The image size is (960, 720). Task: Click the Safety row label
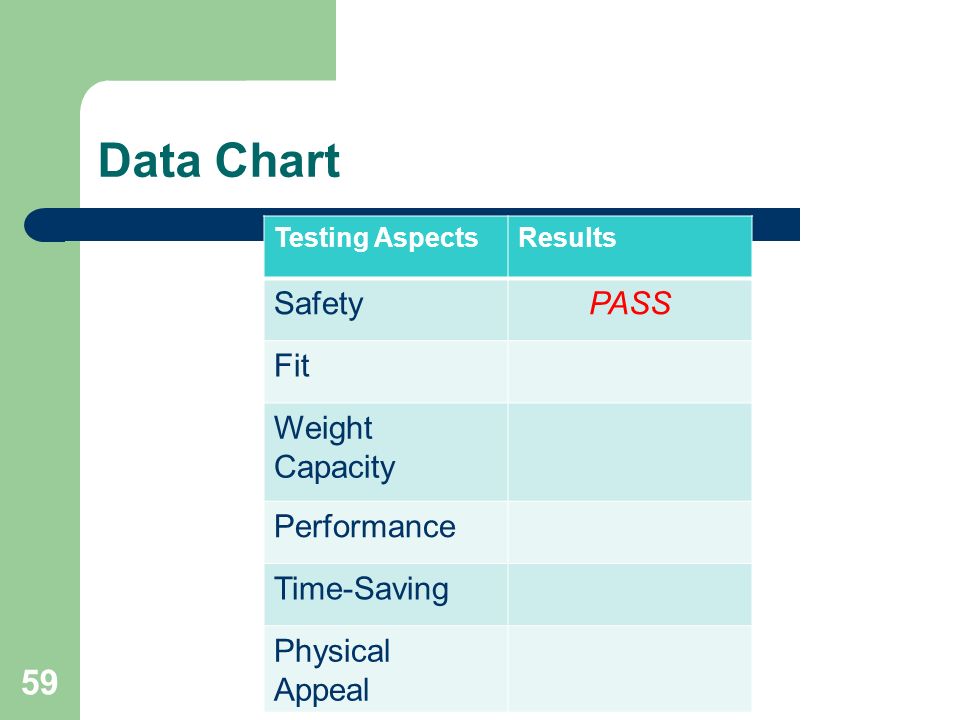pyautogui.click(x=318, y=304)
